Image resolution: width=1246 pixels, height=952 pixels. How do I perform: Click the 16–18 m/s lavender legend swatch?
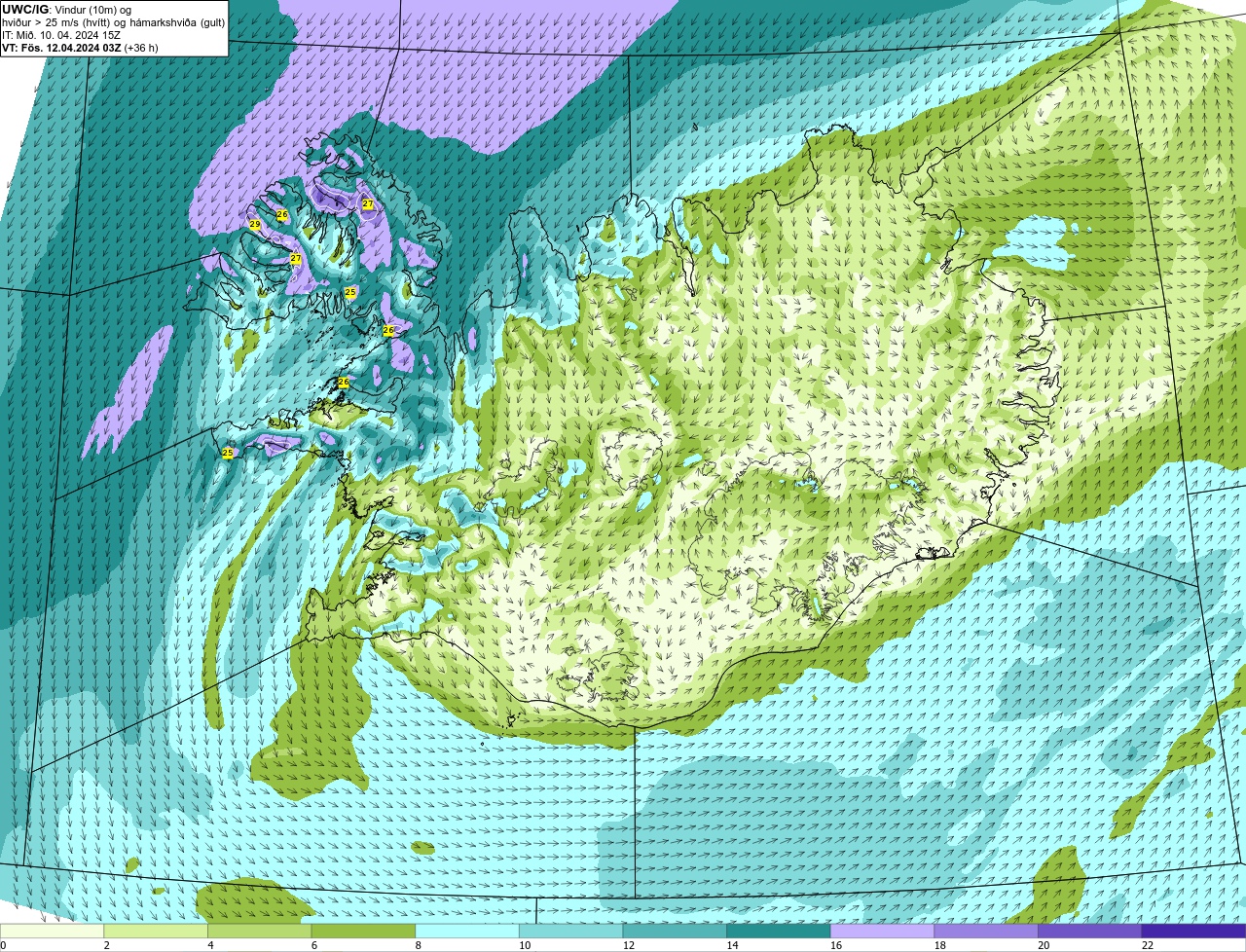(x=883, y=932)
